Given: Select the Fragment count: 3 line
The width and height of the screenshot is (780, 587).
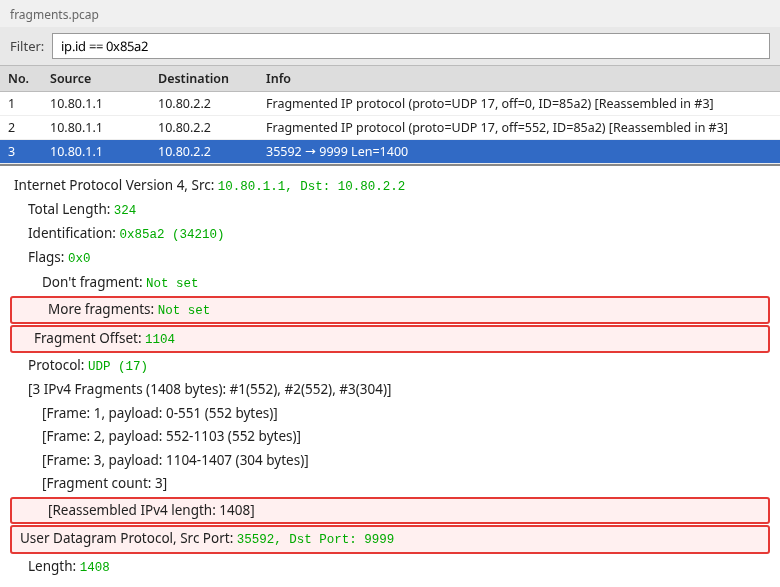Looking at the screenshot, I should [x=104, y=483].
